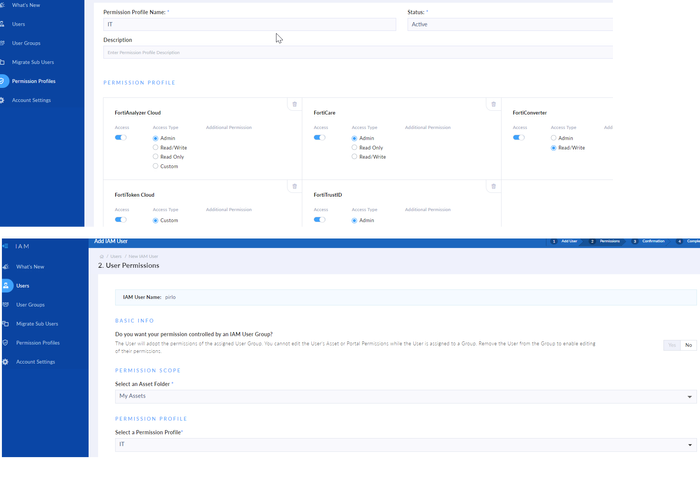Select Custom radio for FortiToken Cloud

click(x=155, y=221)
